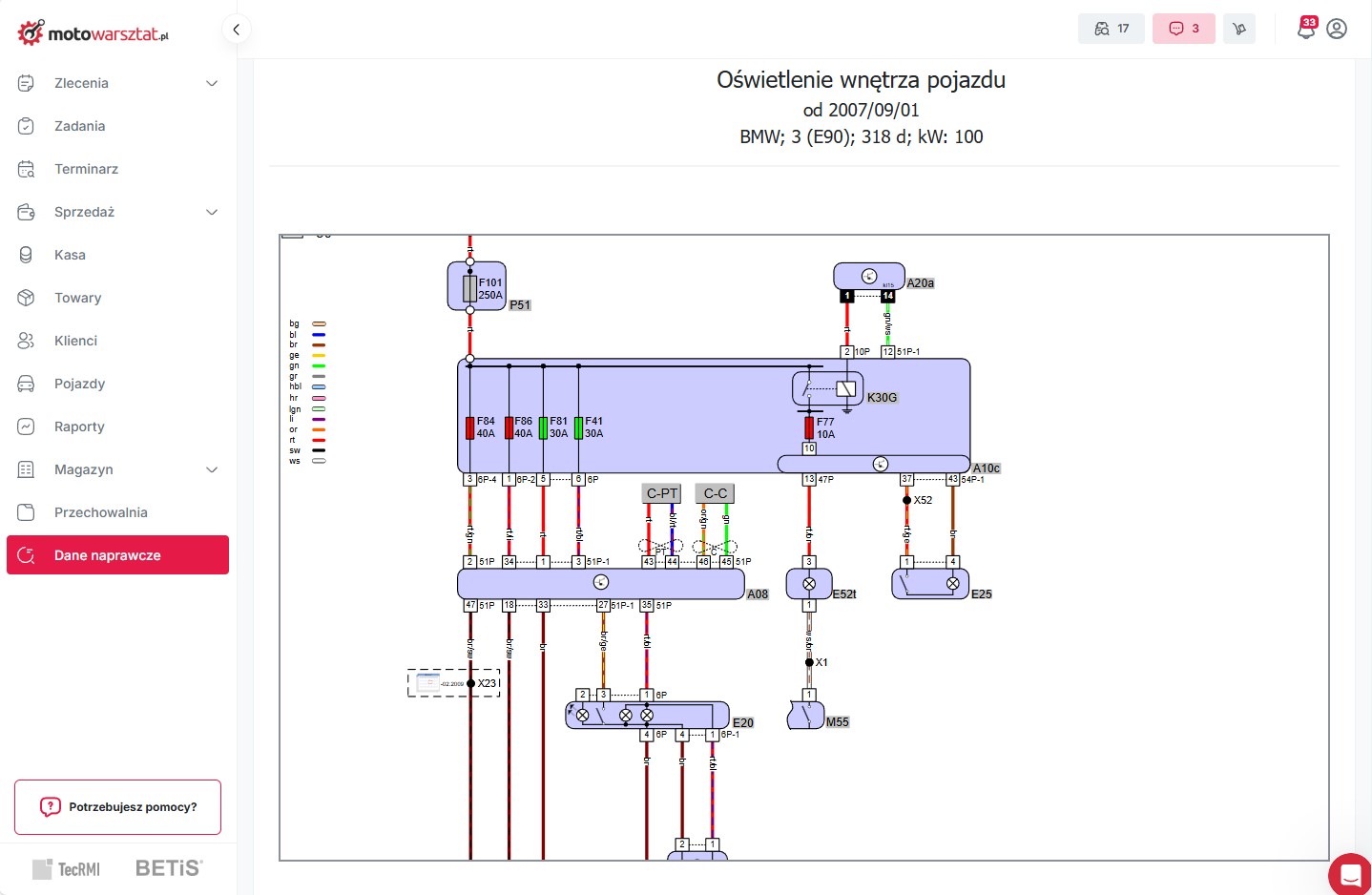Open the user profile icon

(1337, 29)
